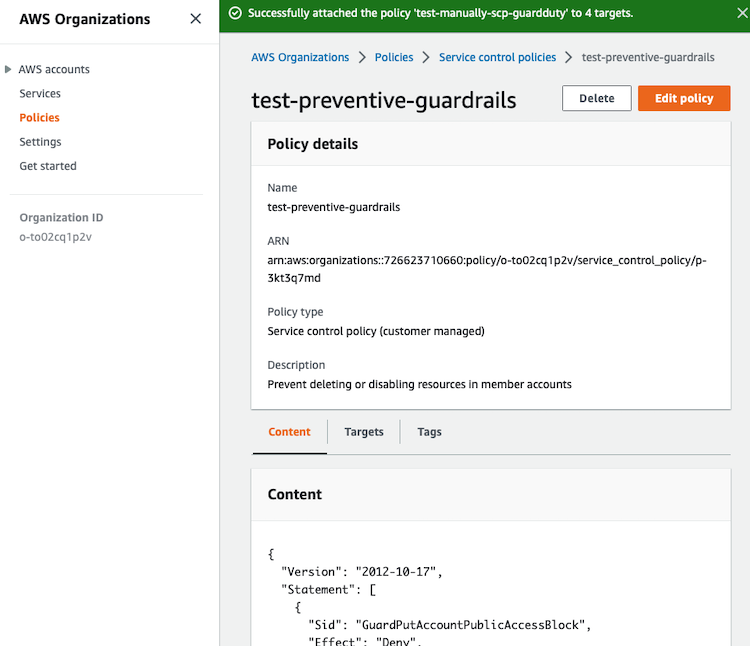Click the Policy type value text
750x646 pixels.
coord(376,331)
